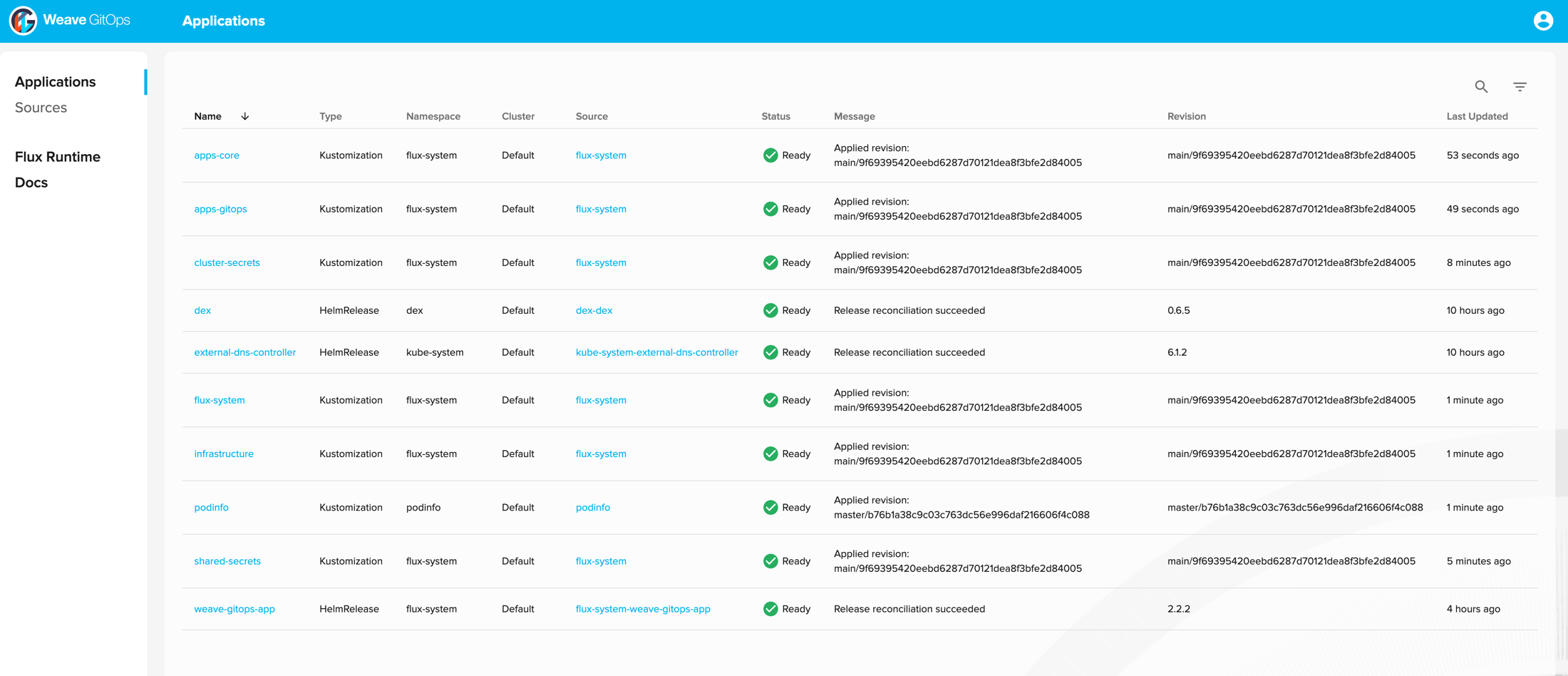This screenshot has width=1568, height=676.
Task: Open the infrastructure application link
Action: [x=224, y=454]
